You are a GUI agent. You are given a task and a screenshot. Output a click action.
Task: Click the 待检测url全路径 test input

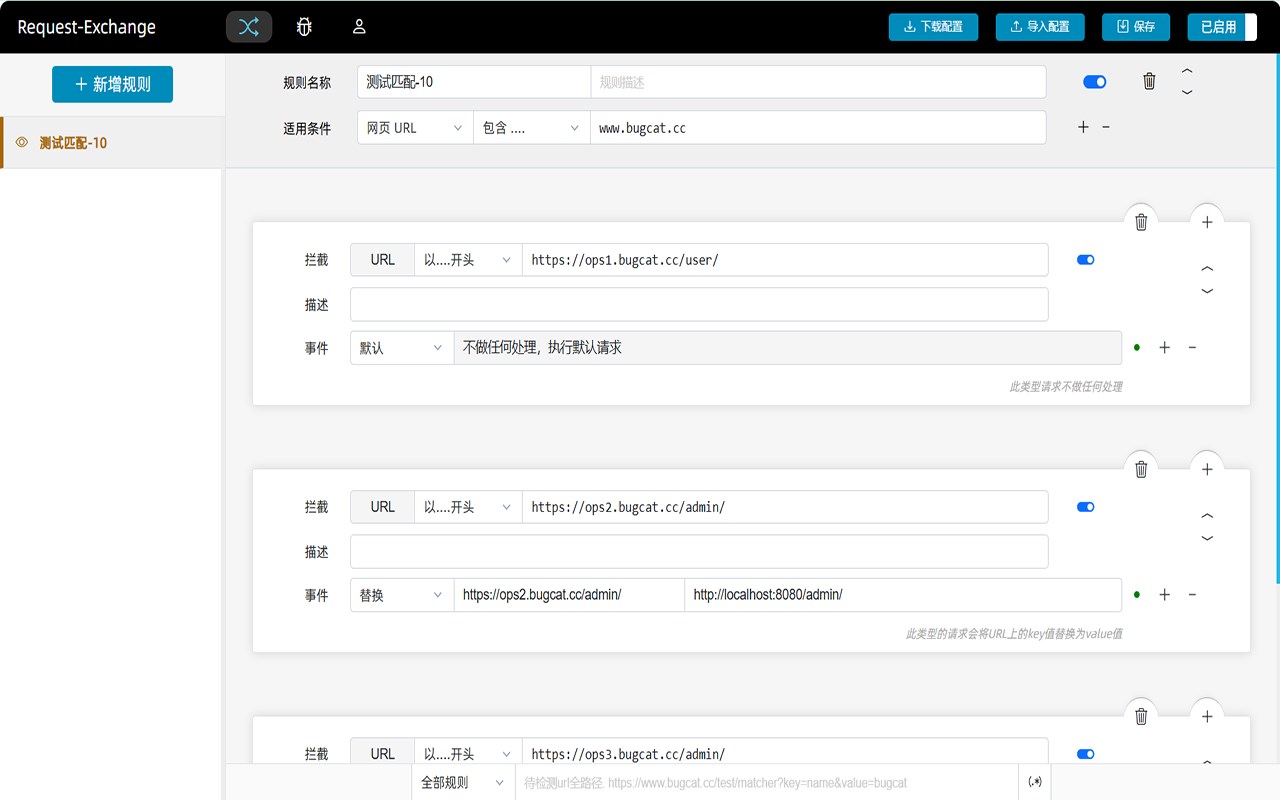(x=767, y=782)
